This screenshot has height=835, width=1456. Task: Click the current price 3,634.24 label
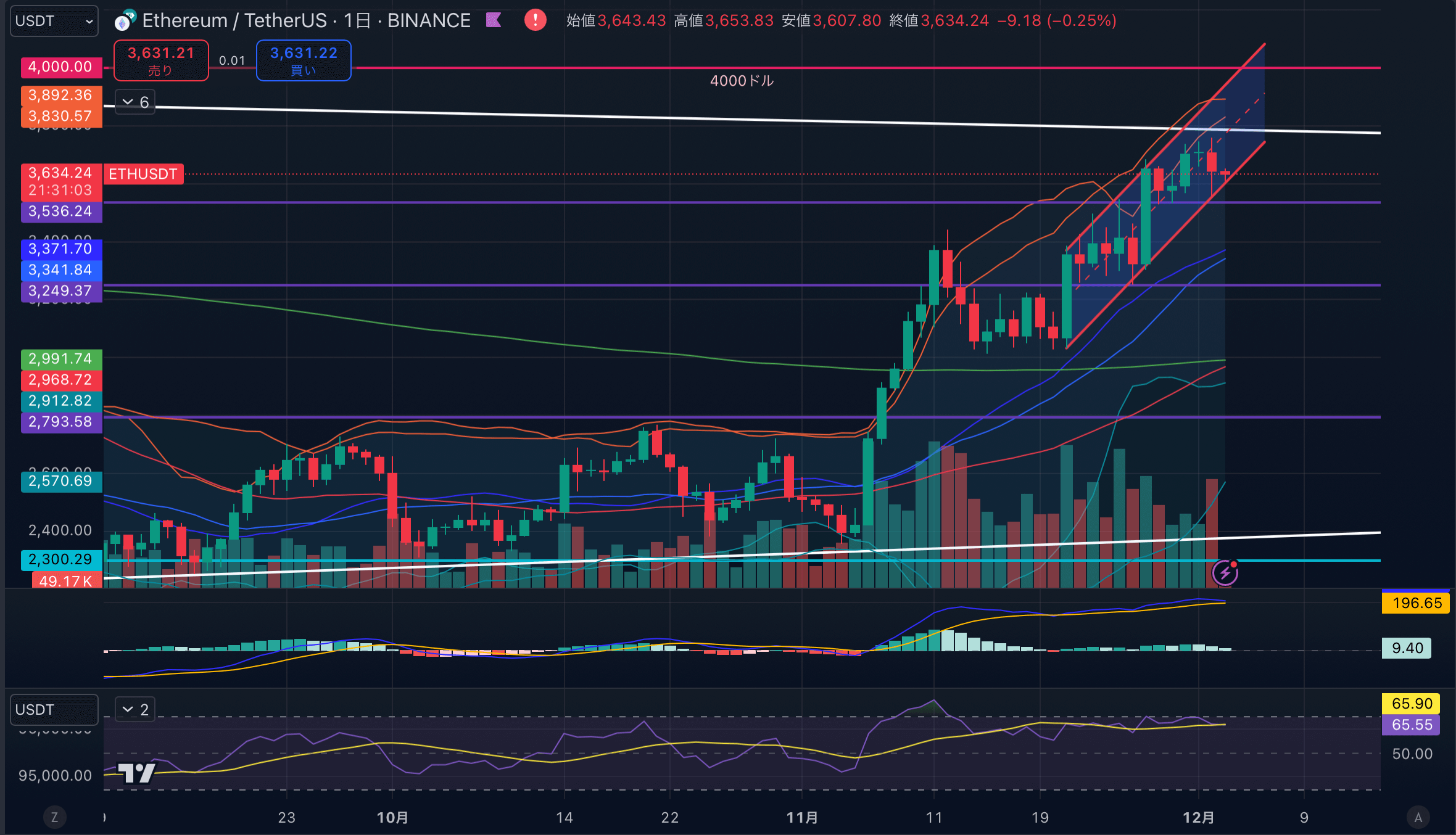[62, 173]
